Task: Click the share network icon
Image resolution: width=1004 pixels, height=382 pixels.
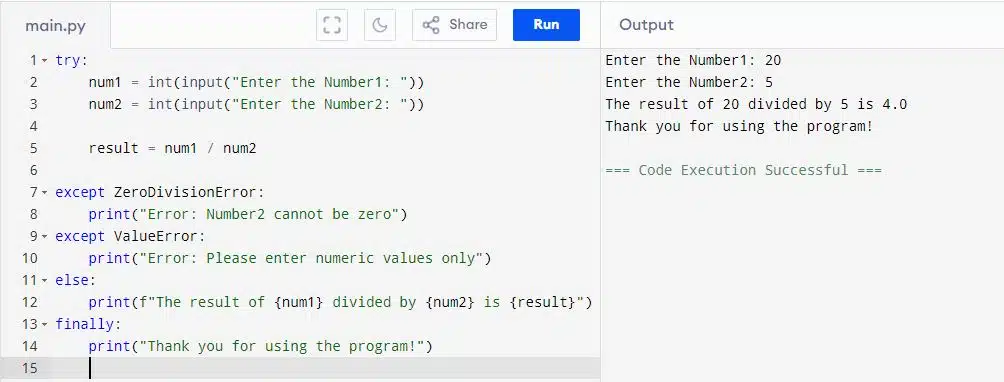Action: point(431,25)
